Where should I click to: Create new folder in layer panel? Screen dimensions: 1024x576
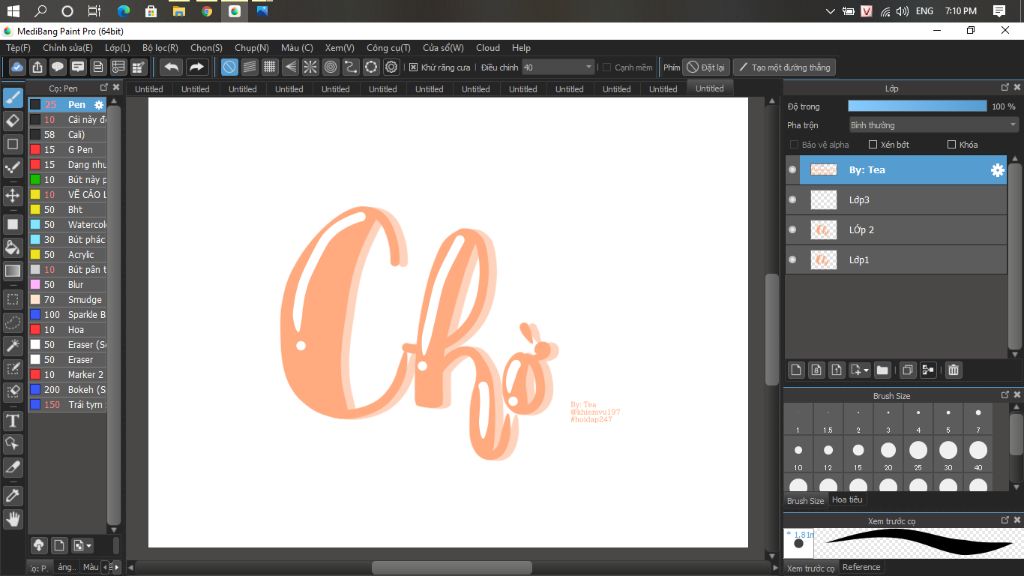tap(882, 370)
